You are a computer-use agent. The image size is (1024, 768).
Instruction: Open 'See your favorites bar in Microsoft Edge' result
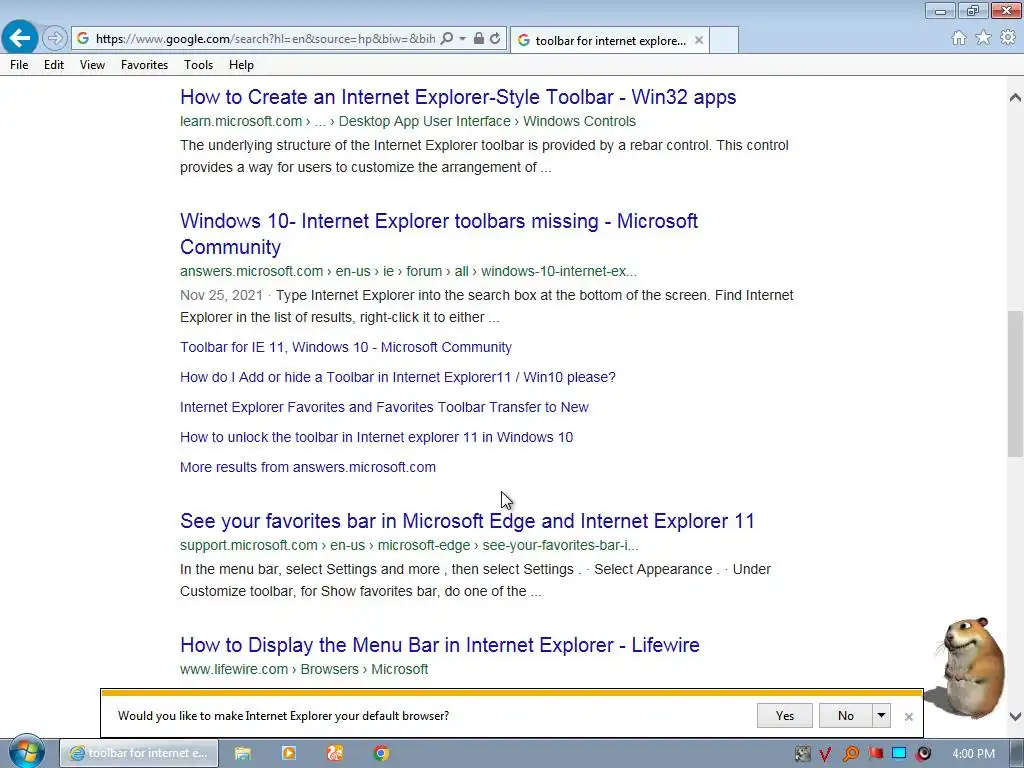[x=467, y=521]
